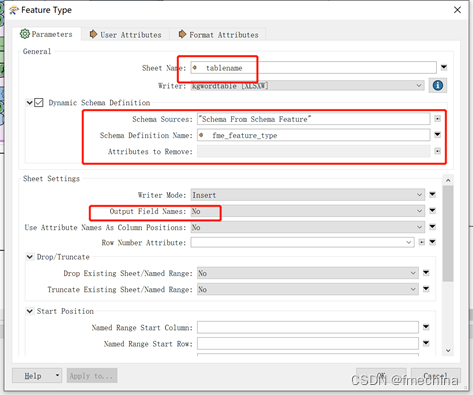Open the Output Field Names dropdown
473x395 pixels.
[307, 211]
